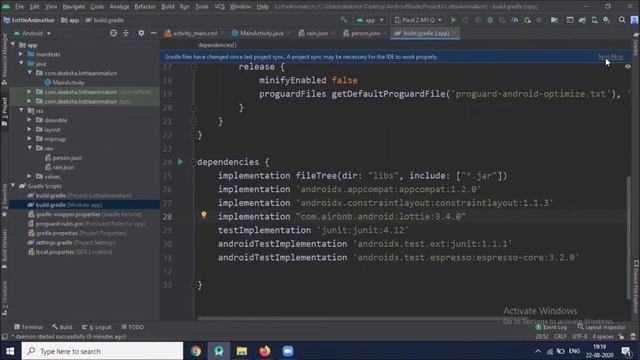Expand the values folder
The width and height of the screenshot is (640, 360).
(29, 176)
